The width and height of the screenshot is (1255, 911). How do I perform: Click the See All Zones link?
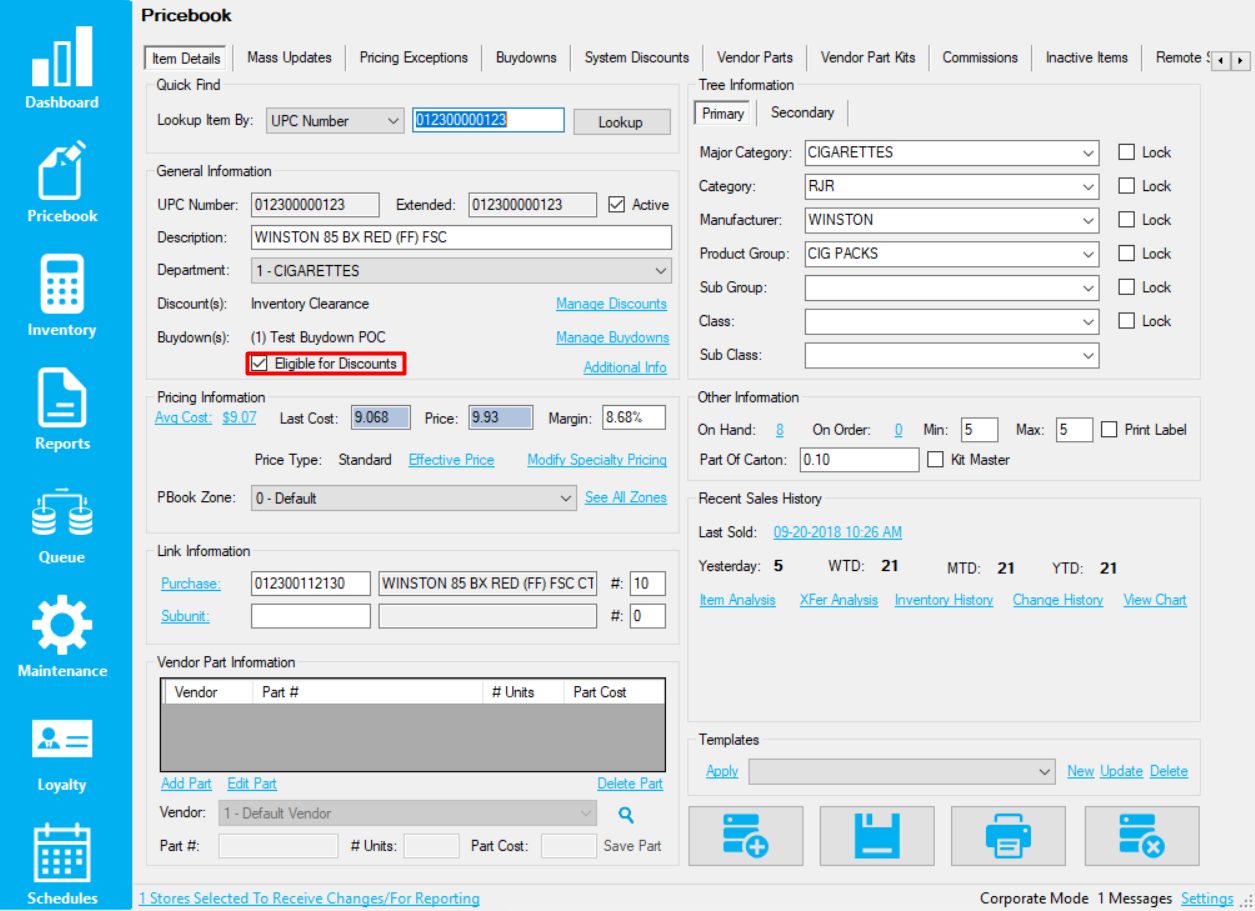tap(626, 498)
